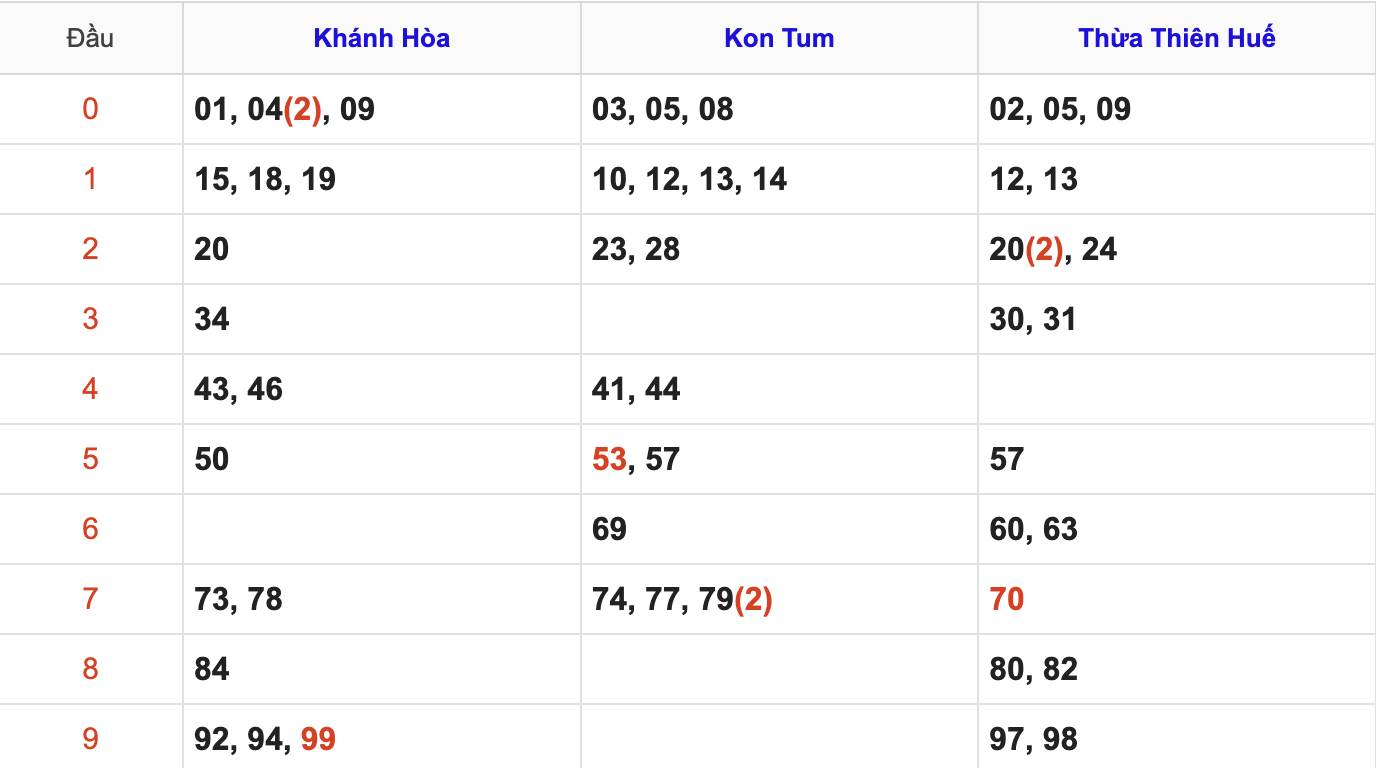Screen dimensions: 1376x768
Task: Click the Thừa Thiên Huế cell with 97, 98
Action: point(1177,737)
